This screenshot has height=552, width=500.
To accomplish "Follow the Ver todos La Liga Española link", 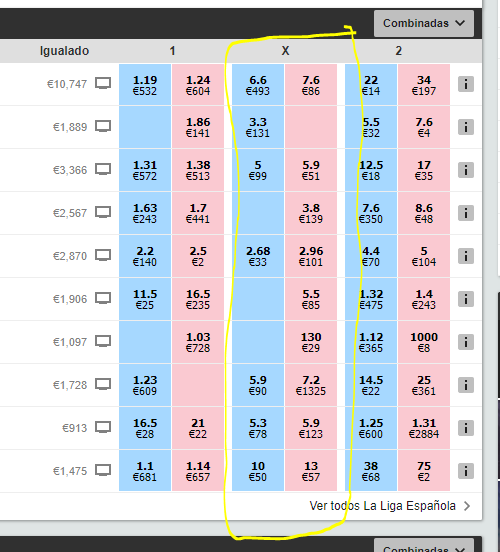I will click(382, 506).
